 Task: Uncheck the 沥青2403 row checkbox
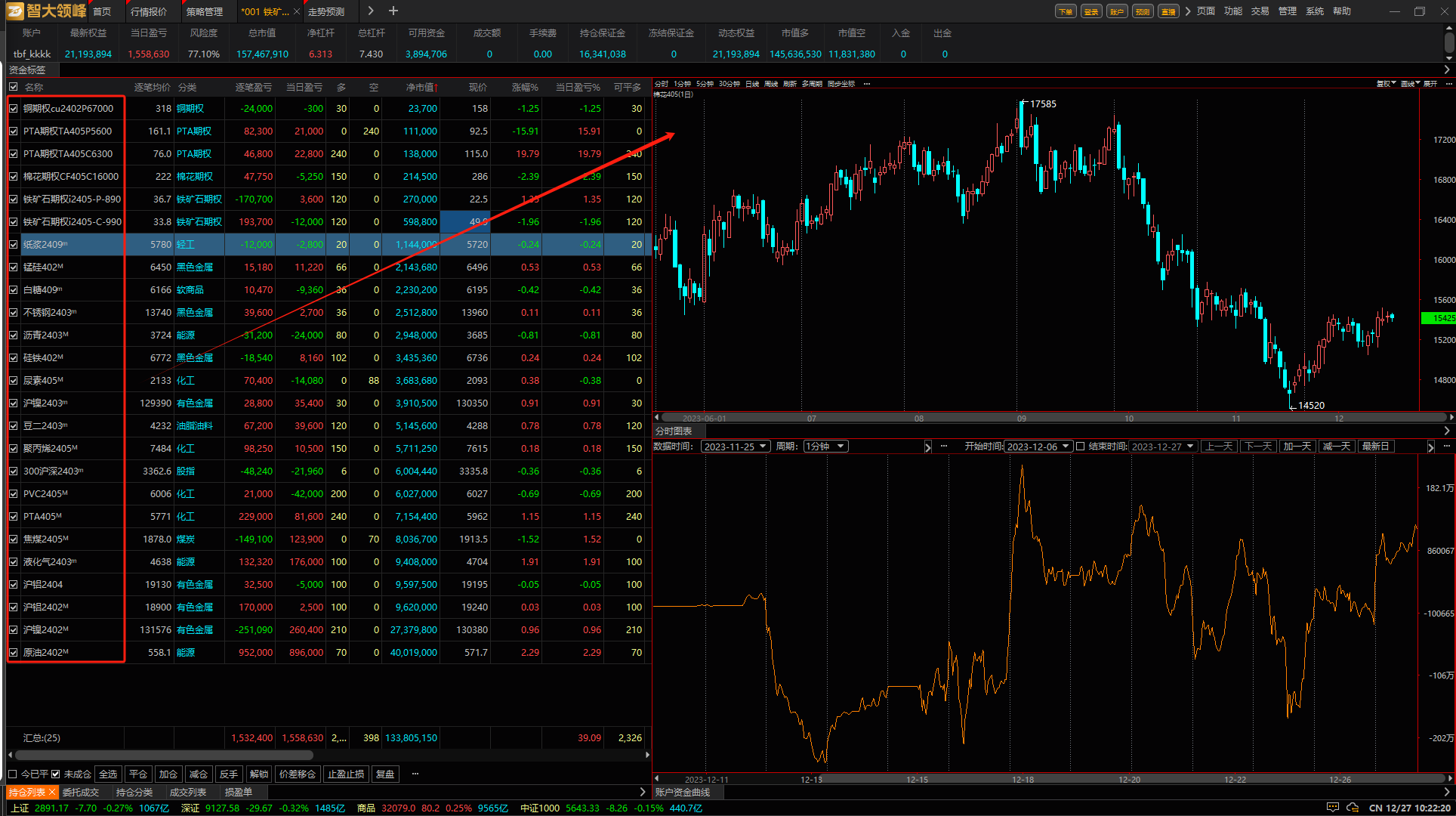[x=13, y=335]
